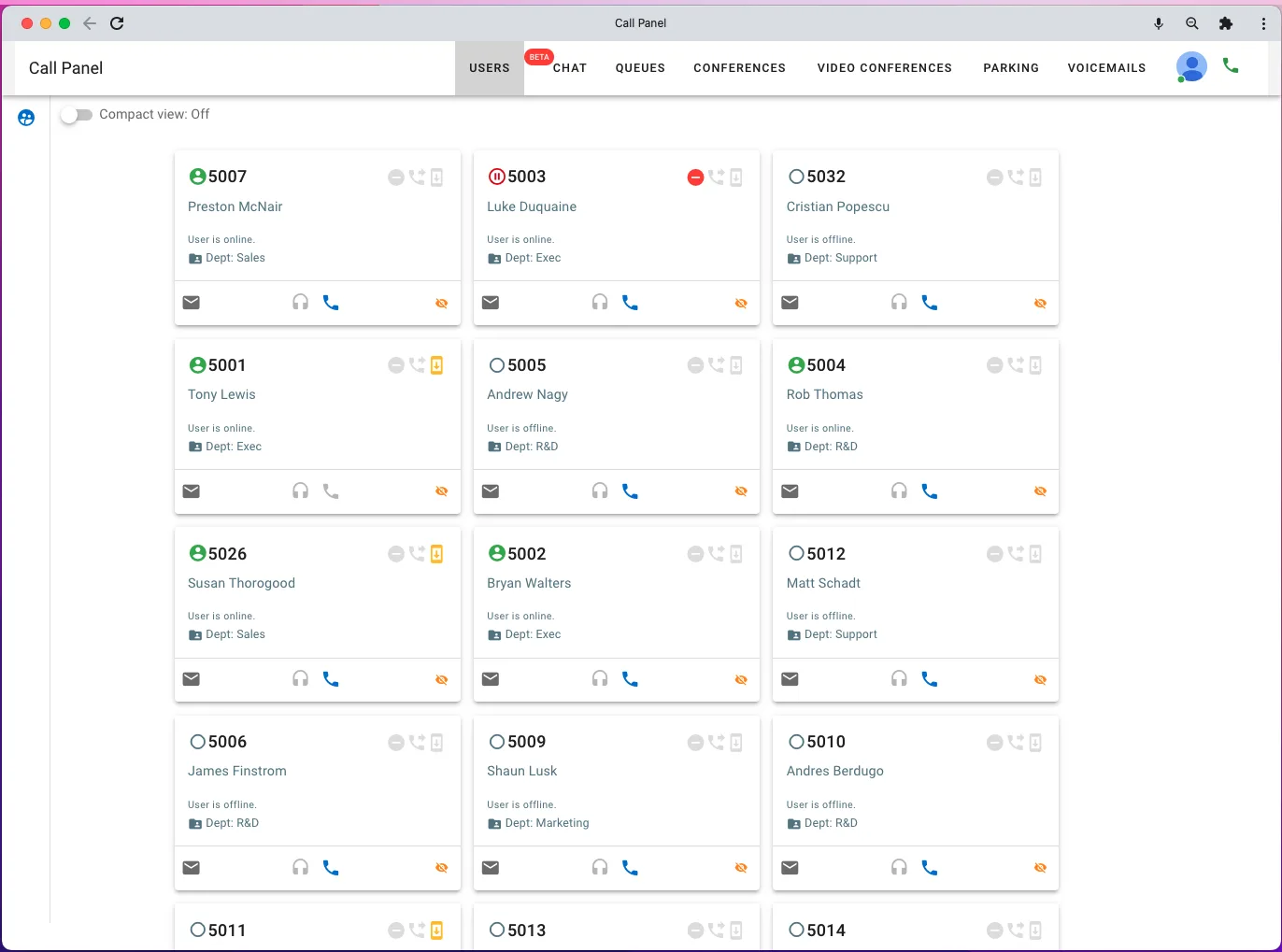Click headset icon on Susan Thorogood's card
Image resolution: width=1282 pixels, height=952 pixels.
[x=300, y=679]
